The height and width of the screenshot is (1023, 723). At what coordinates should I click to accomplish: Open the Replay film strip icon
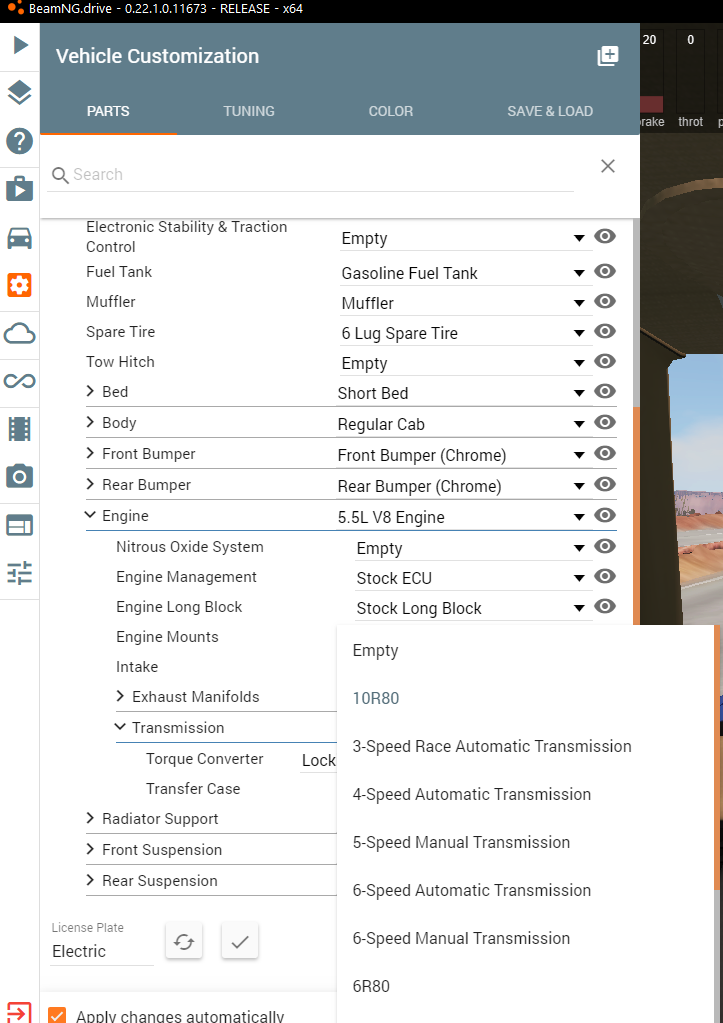click(20, 429)
